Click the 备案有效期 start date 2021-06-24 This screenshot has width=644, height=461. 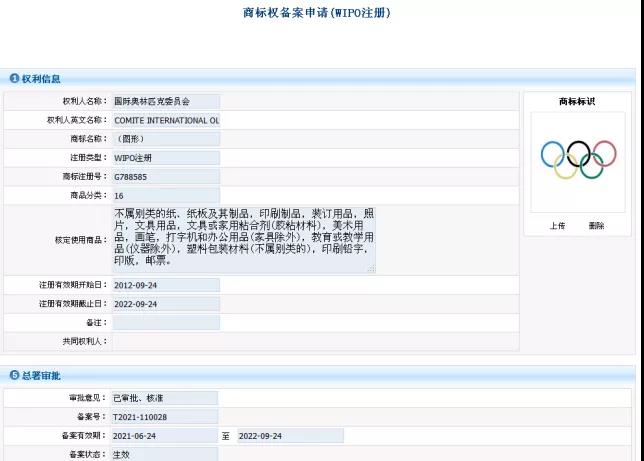pyautogui.click(x=165, y=436)
